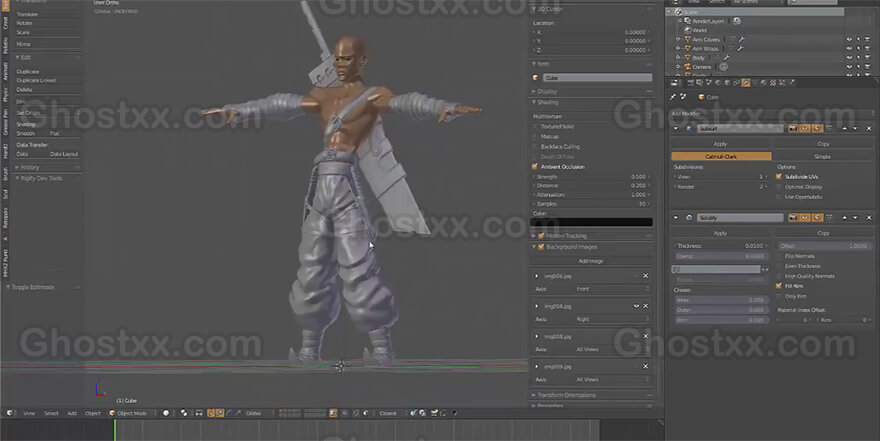This screenshot has width=880, height=441.
Task: Toggle the Ambient Occlusion checkbox
Action: [x=535, y=167]
